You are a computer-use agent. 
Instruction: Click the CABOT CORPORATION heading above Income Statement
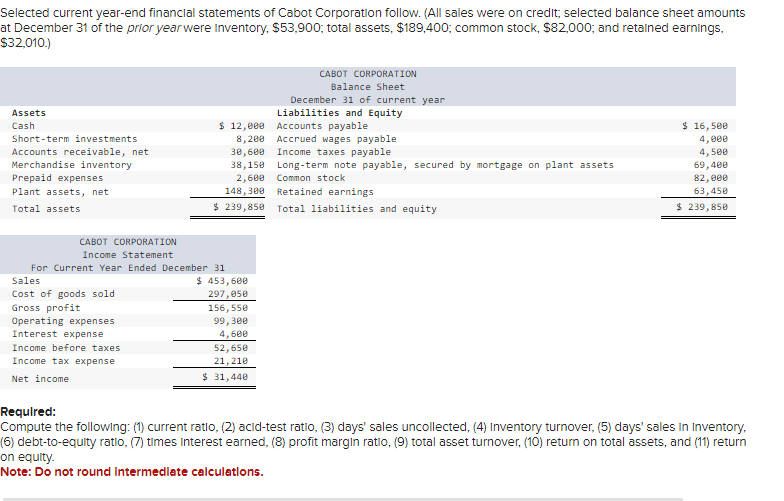128,242
